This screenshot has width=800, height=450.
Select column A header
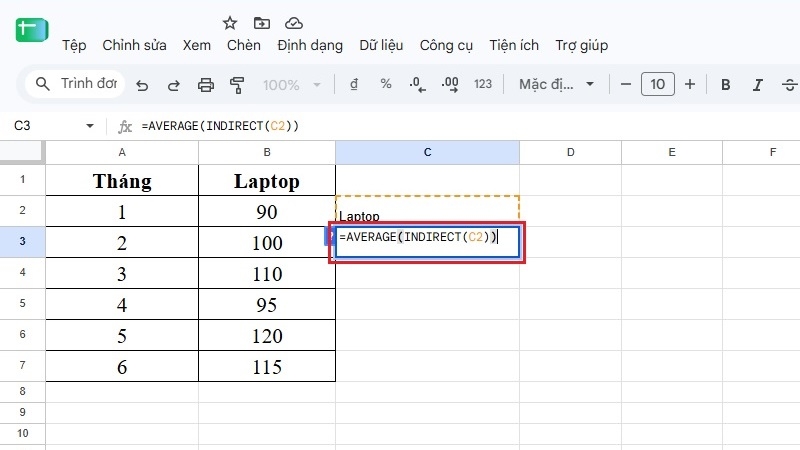[x=122, y=152]
